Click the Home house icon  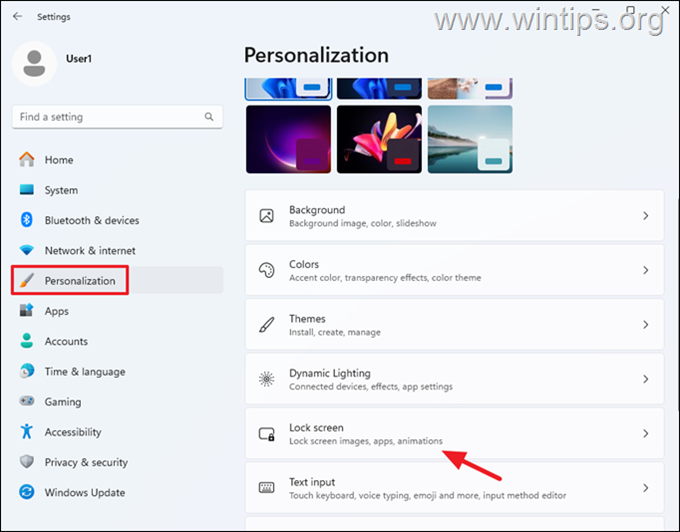pyautogui.click(x=26, y=160)
